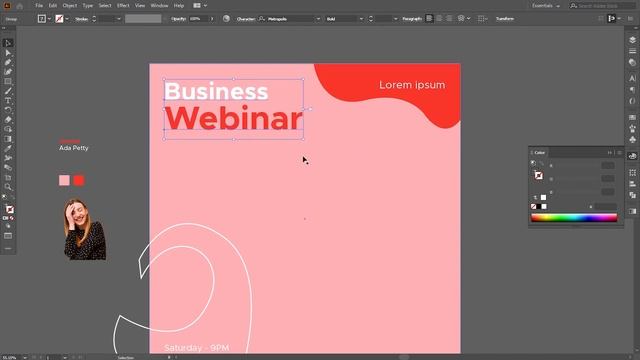Open font style dropdown showing Bold
The height and width of the screenshot is (360, 640).
pyautogui.click(x=361, y=19)
